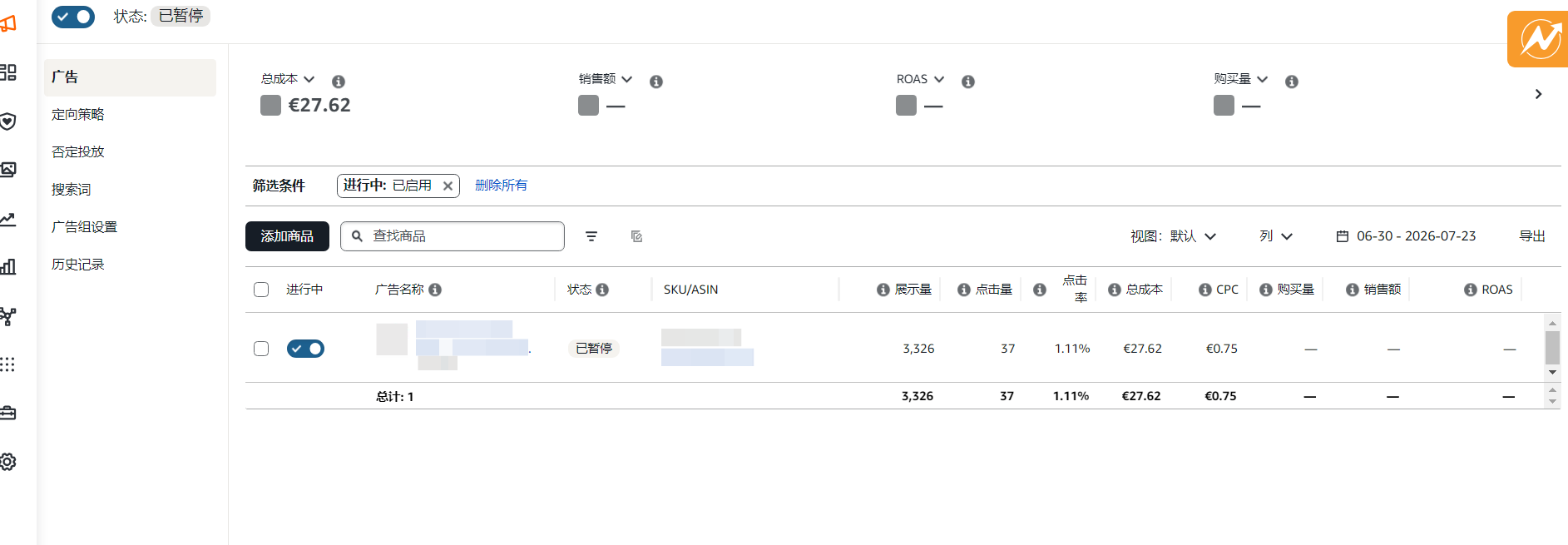Open the 销售额 metric dropdown

pyautogui.click(x=606, y=79)
